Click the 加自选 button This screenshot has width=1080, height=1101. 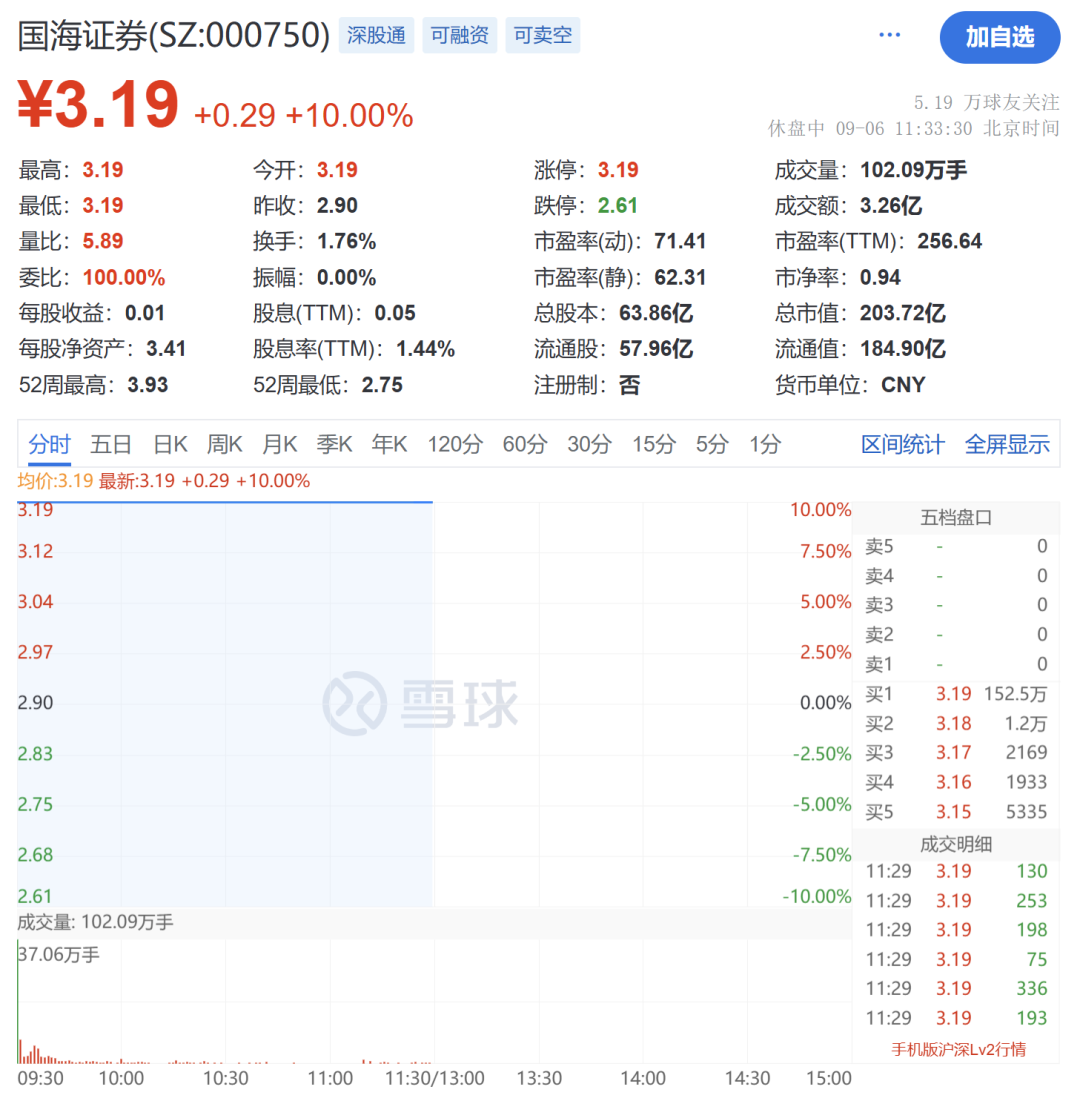999,37
